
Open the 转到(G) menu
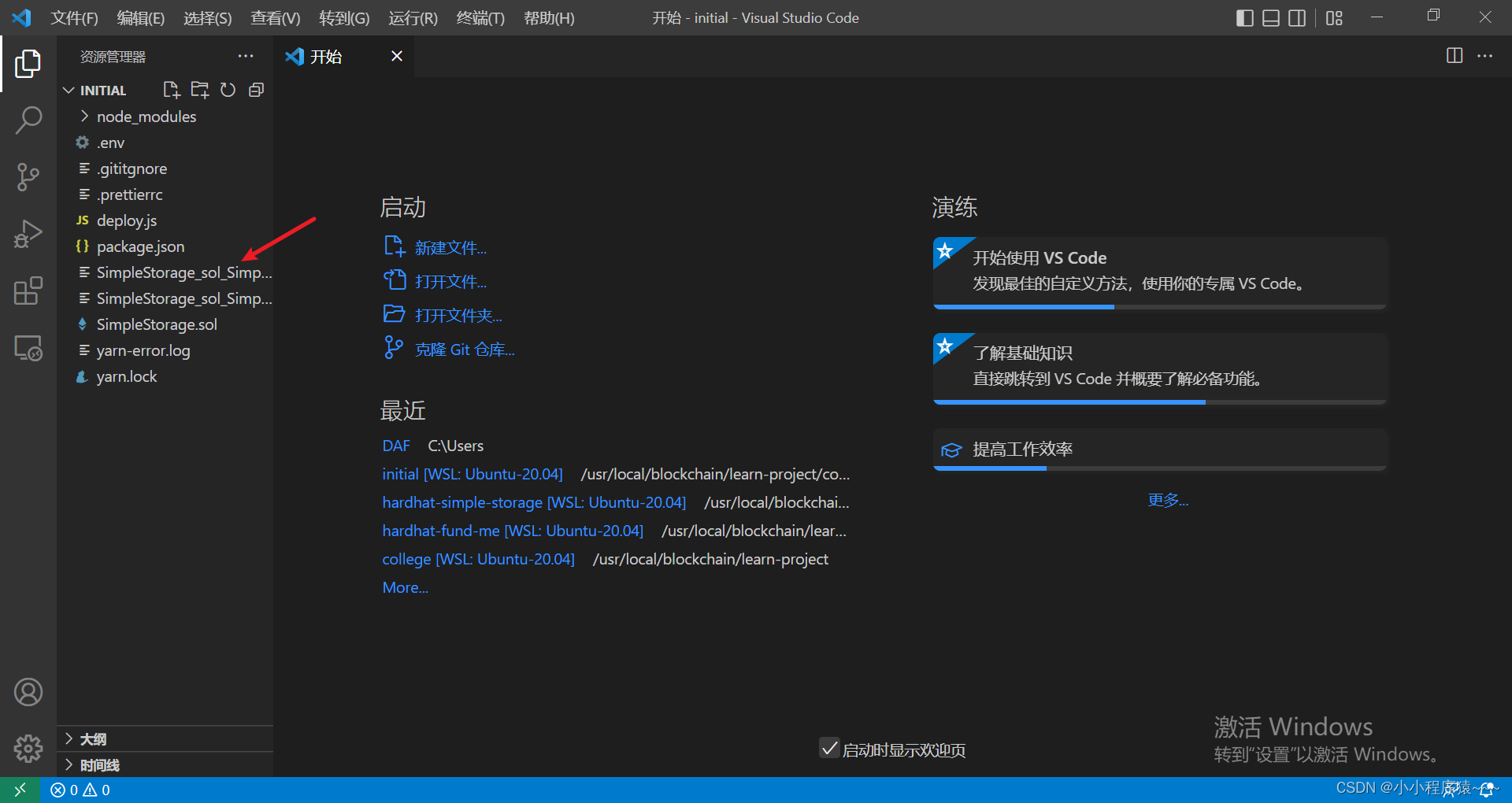[344, 17]
